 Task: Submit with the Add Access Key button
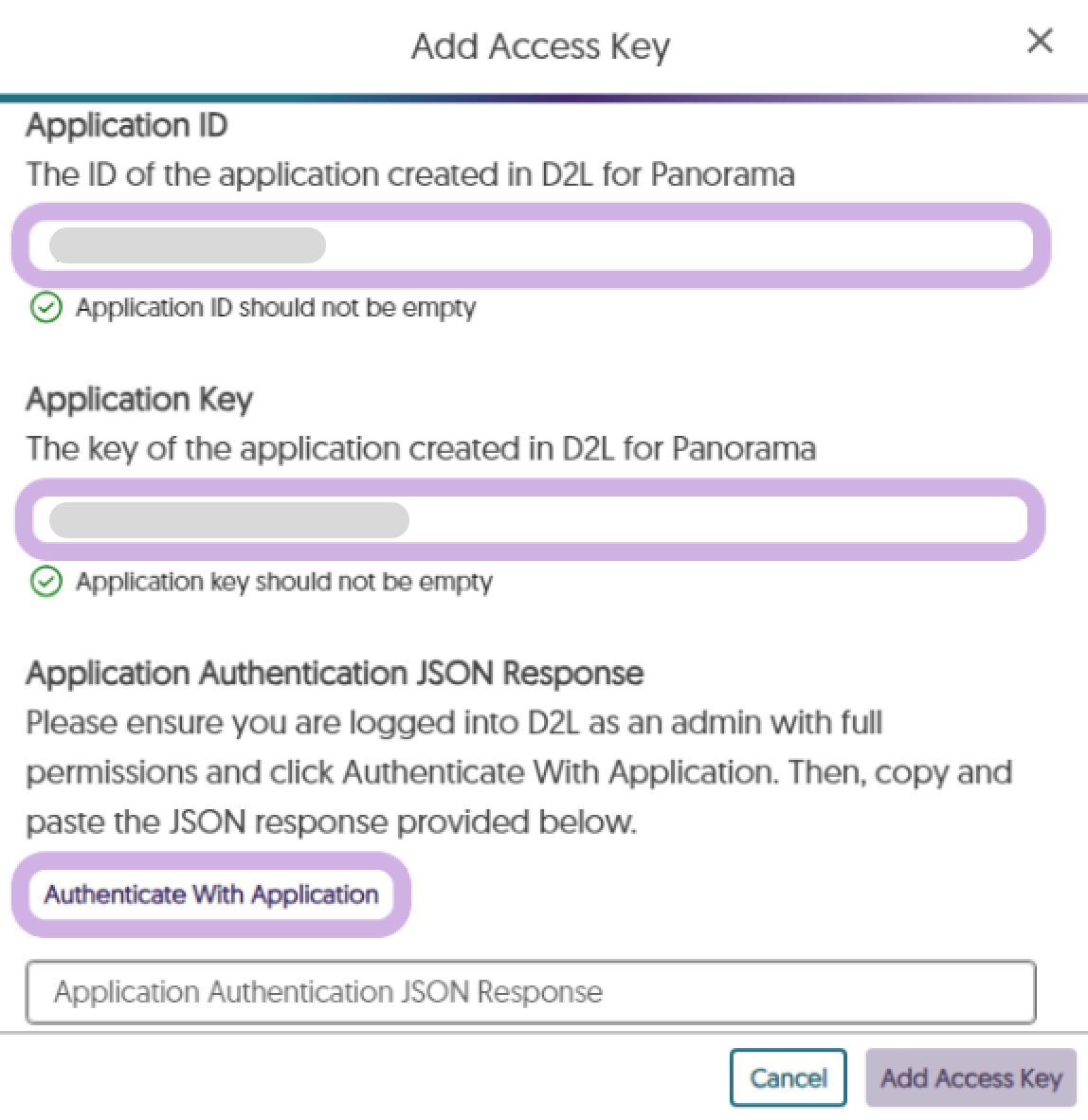click(970, 1077)
